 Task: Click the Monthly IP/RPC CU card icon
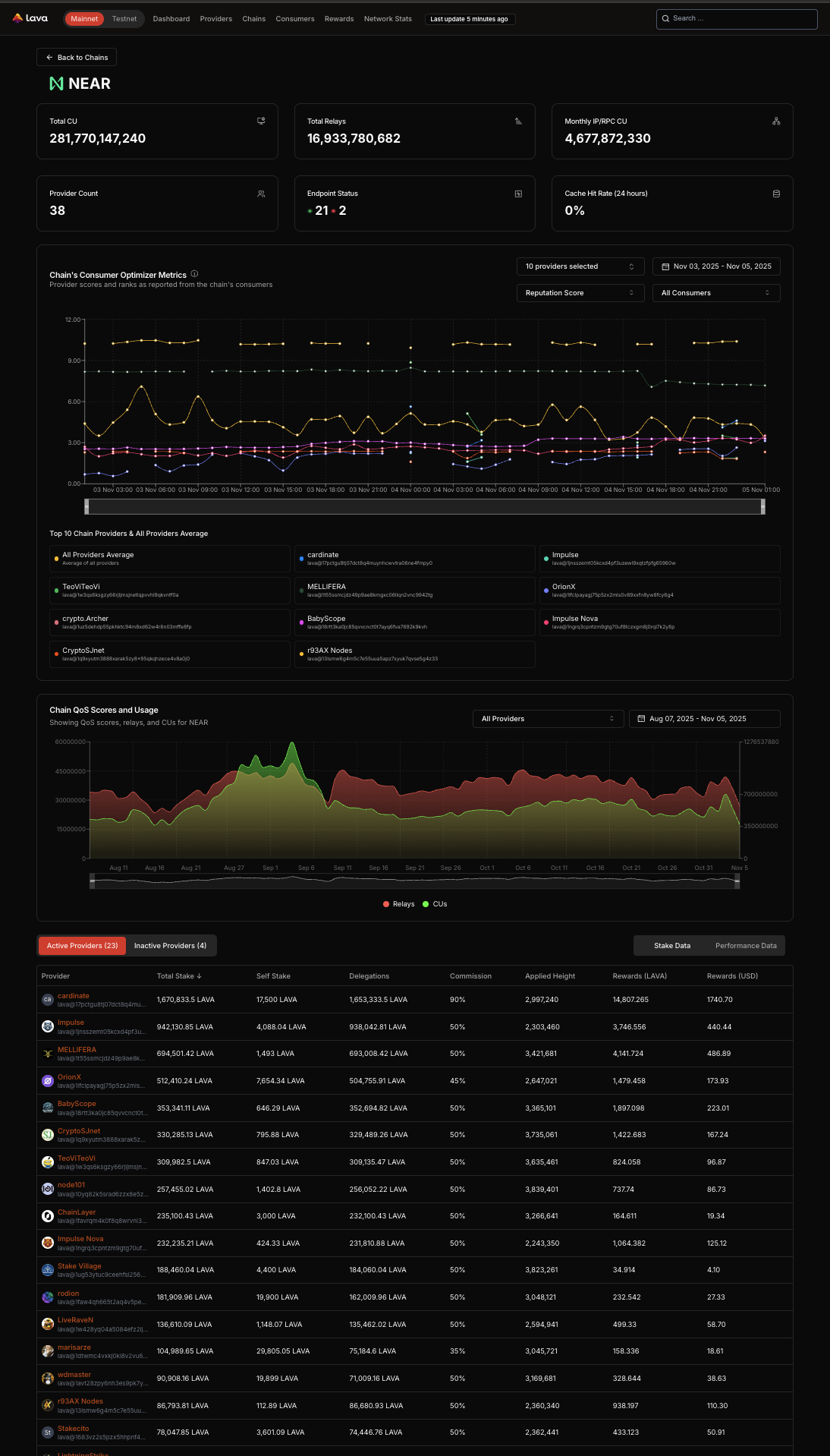pos(776,121)
